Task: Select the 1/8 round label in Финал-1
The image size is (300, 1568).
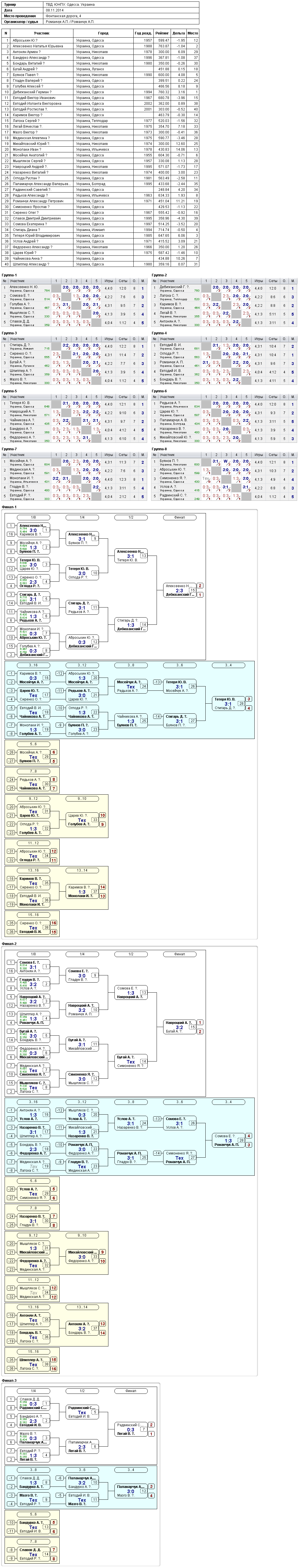Action: click(x=34, y=517)
